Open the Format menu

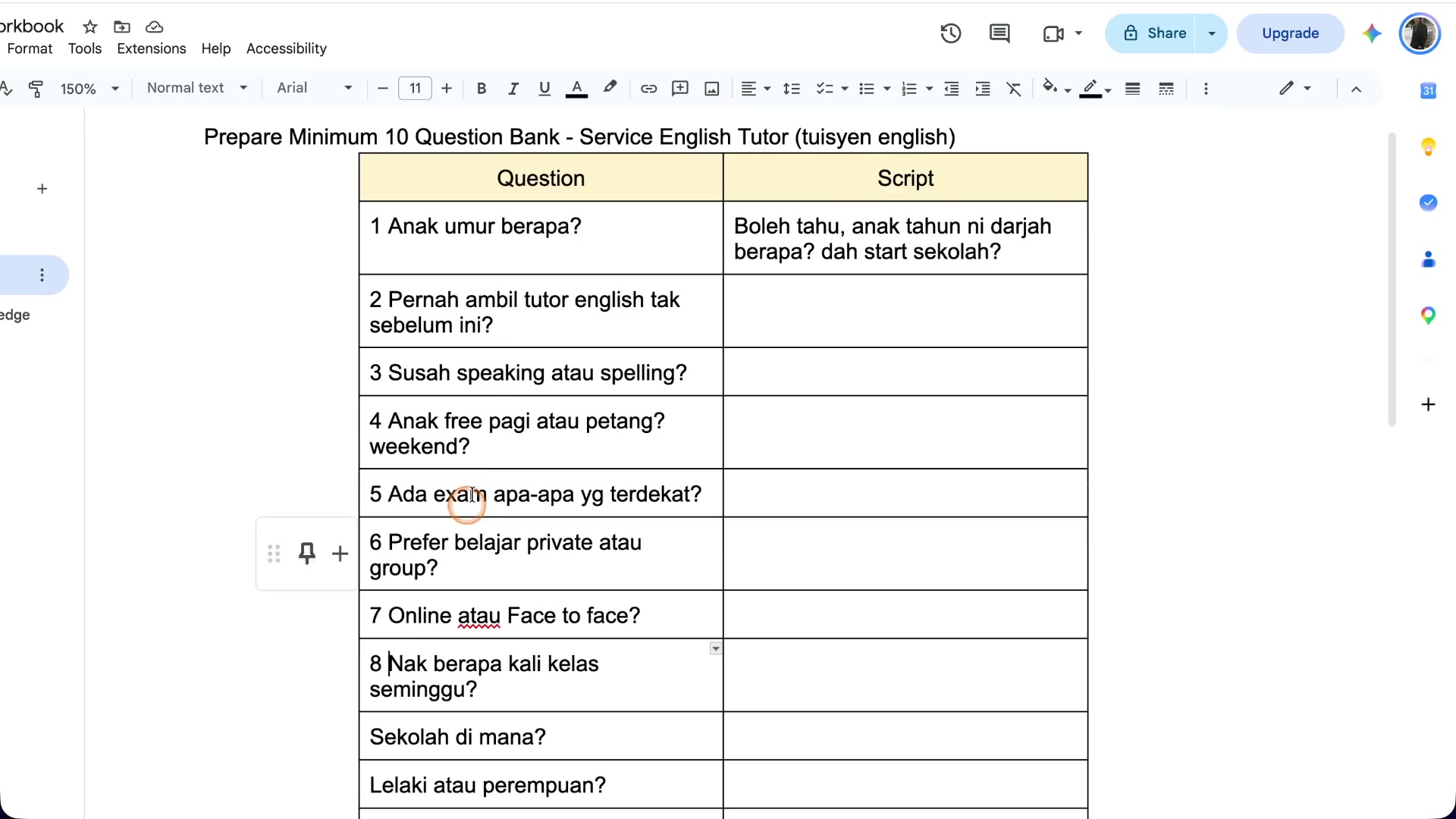coord(30,49)
